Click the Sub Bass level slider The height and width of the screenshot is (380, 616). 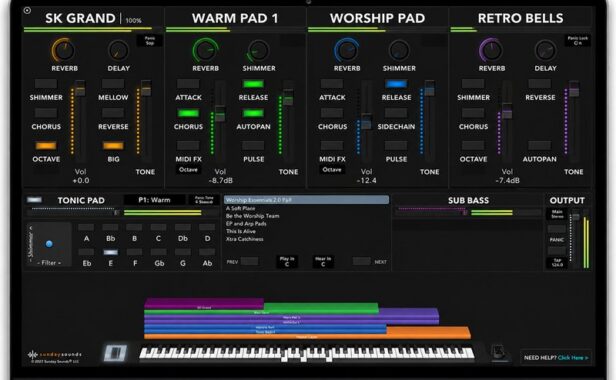465,213
